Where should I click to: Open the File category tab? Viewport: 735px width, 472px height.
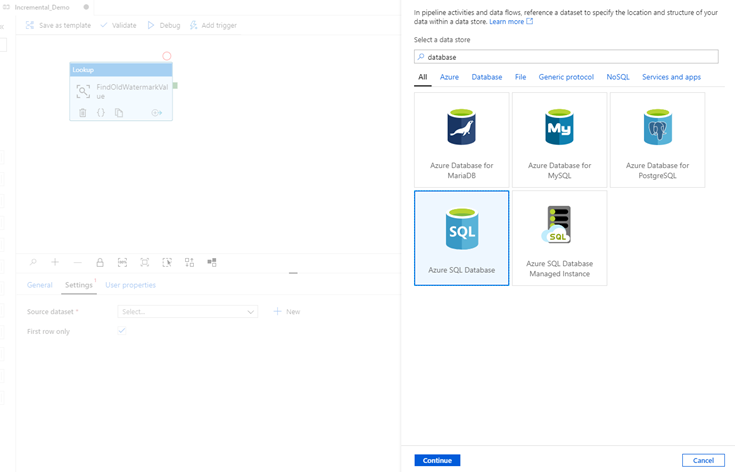[x=520, y=77]
